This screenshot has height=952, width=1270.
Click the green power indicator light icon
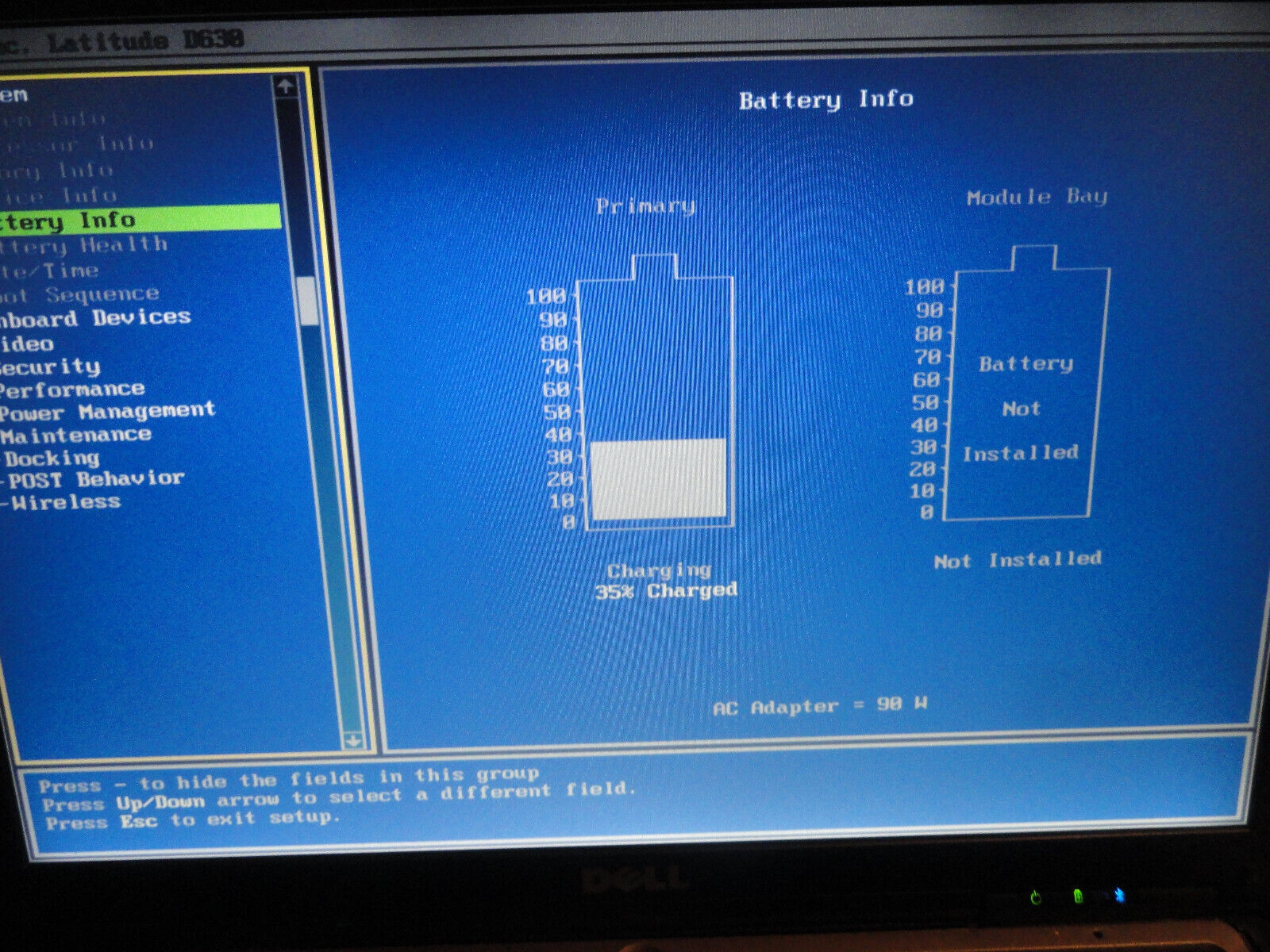(x=1035, y=897)
